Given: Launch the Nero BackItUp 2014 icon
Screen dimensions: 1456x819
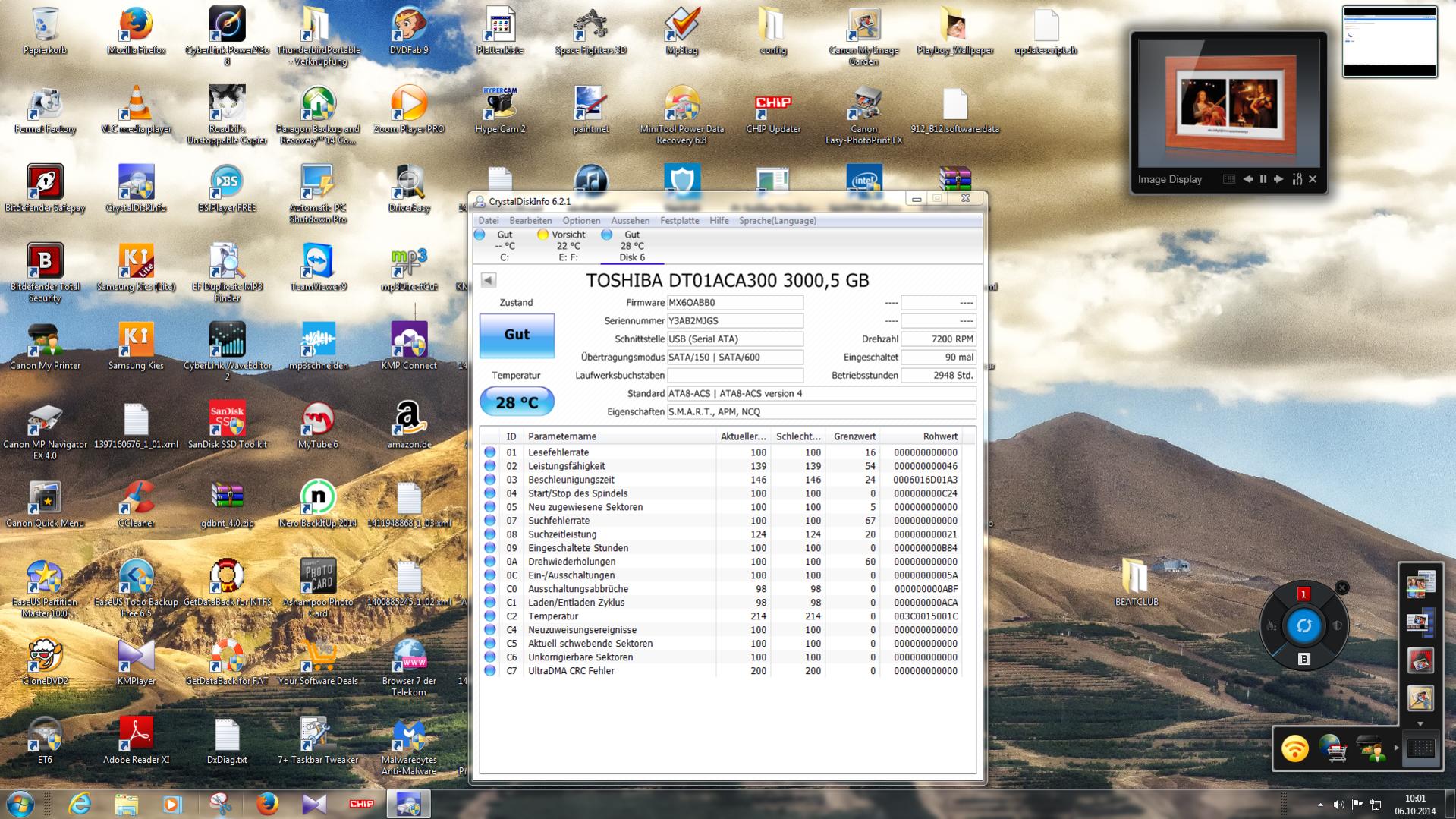Looking at the screenshot, I should point(318,504).
